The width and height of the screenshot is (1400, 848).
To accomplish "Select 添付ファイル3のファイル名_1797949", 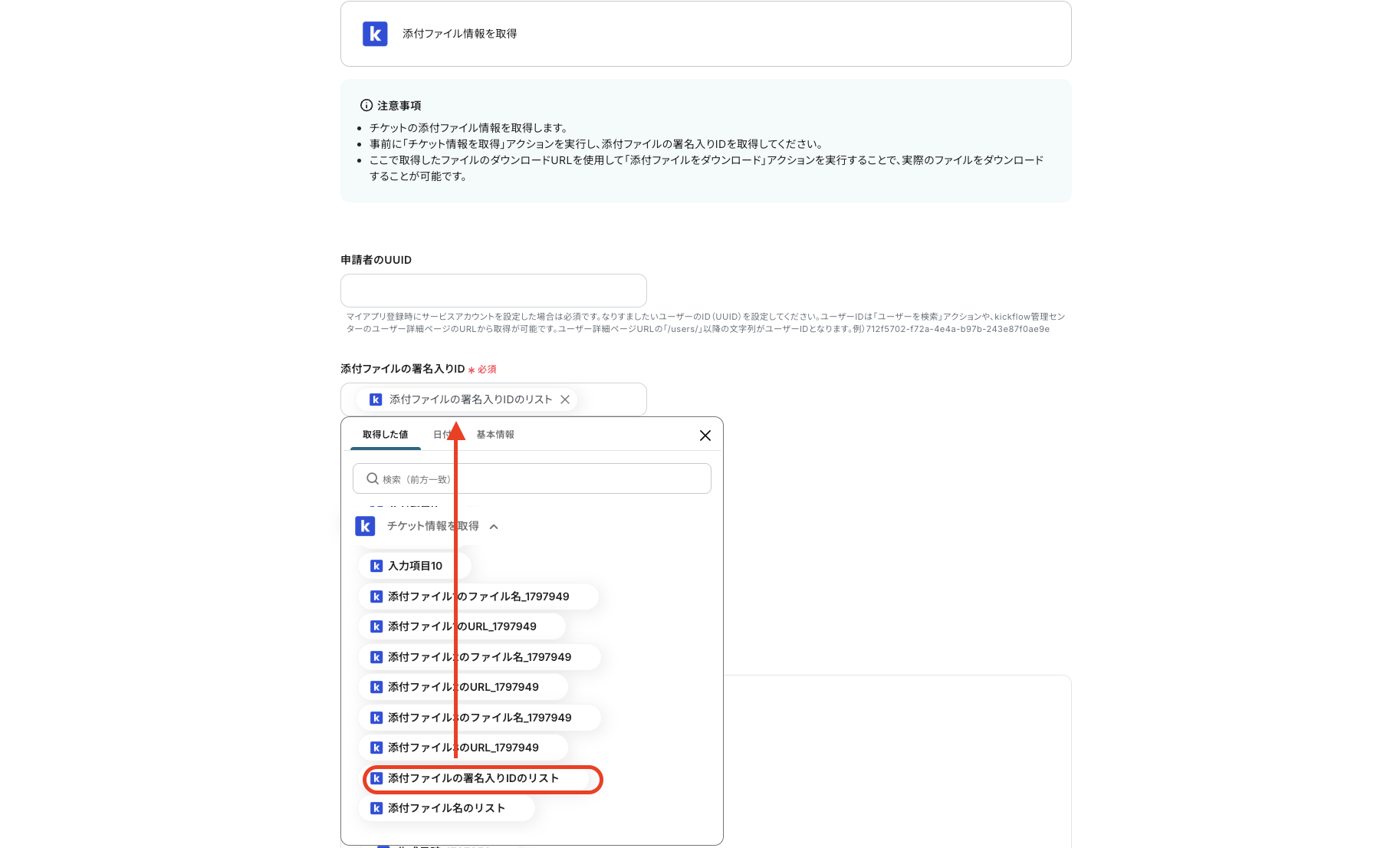I will tap(479, 718).
